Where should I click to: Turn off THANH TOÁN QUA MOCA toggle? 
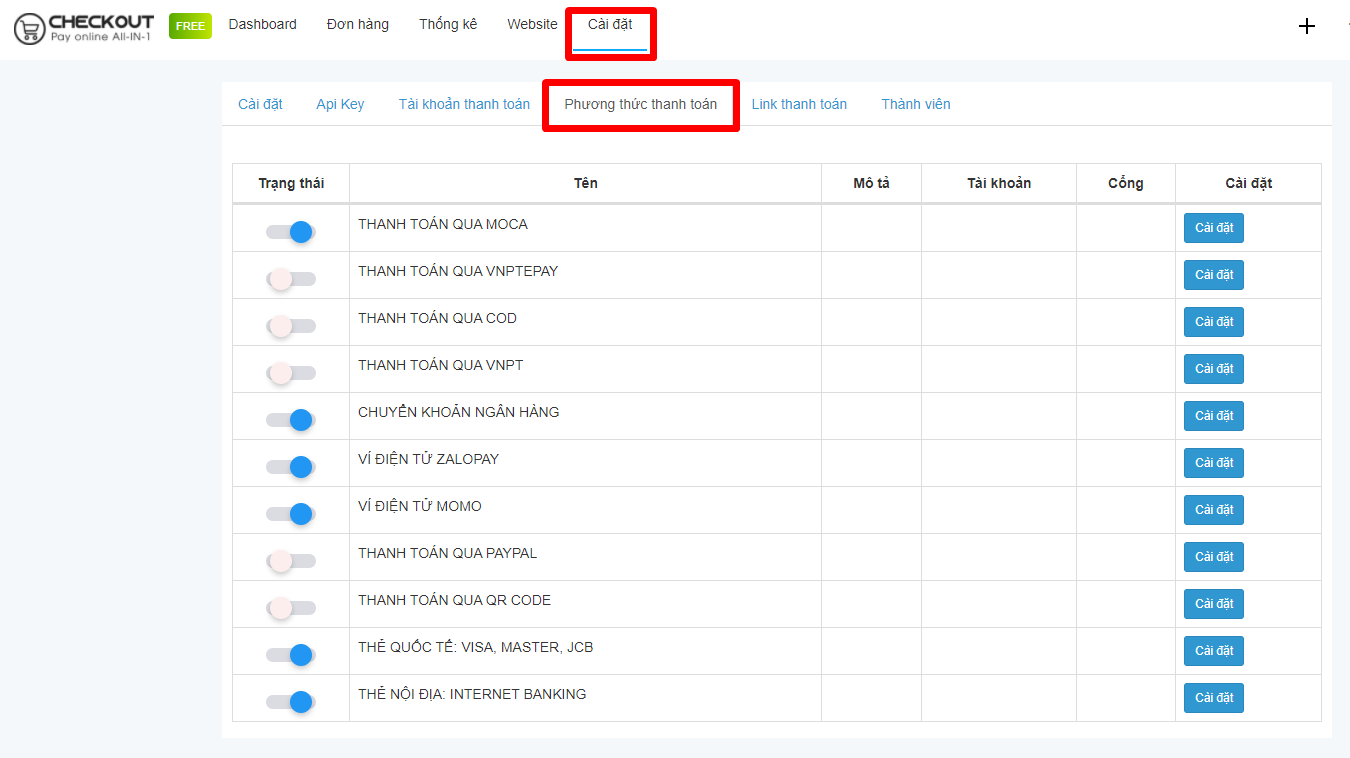point(290,232)
